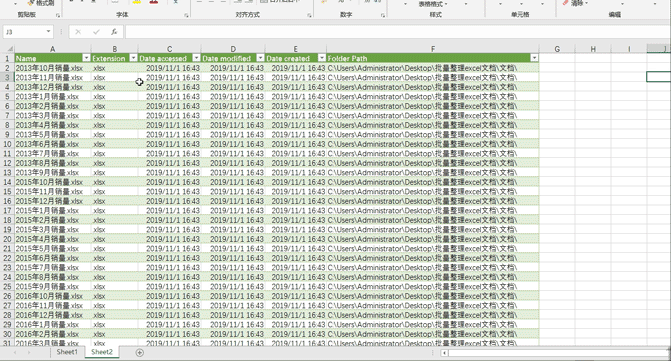Image resolution: width=671 pixels, height=361 pixels.
Task: Add a new sheet with the plus icon
Action: click(140, 352)
